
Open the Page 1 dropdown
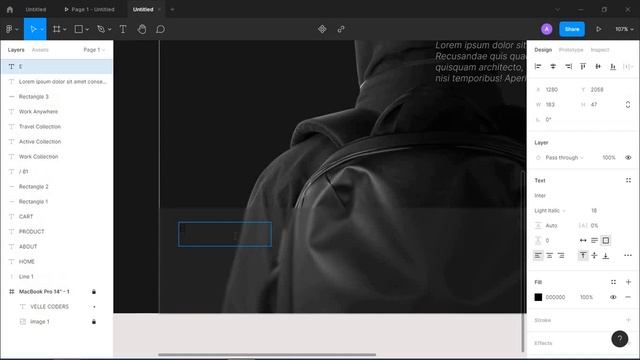tap(94, 50)
